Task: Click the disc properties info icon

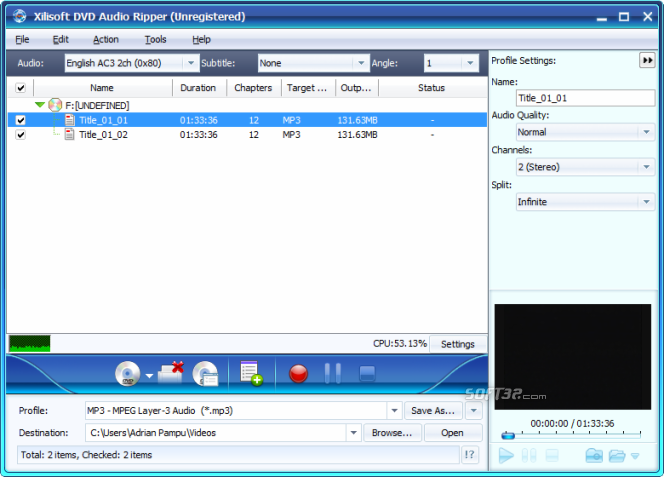Action: tap(205, 374)
